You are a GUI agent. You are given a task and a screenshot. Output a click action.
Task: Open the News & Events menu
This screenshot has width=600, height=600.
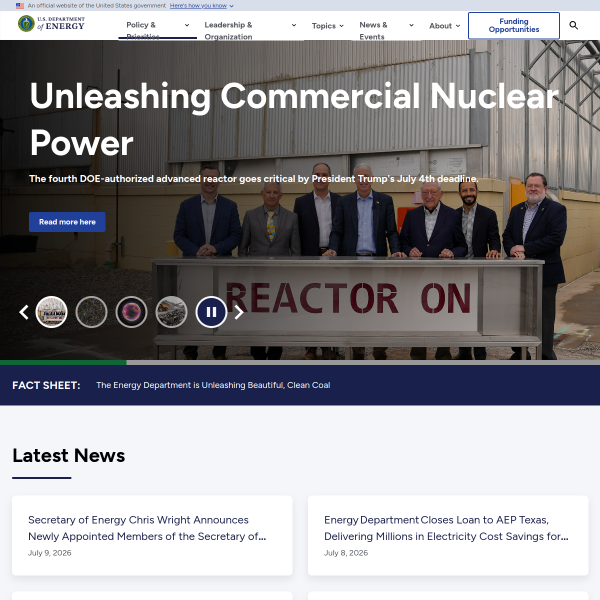tap(386, 25)
